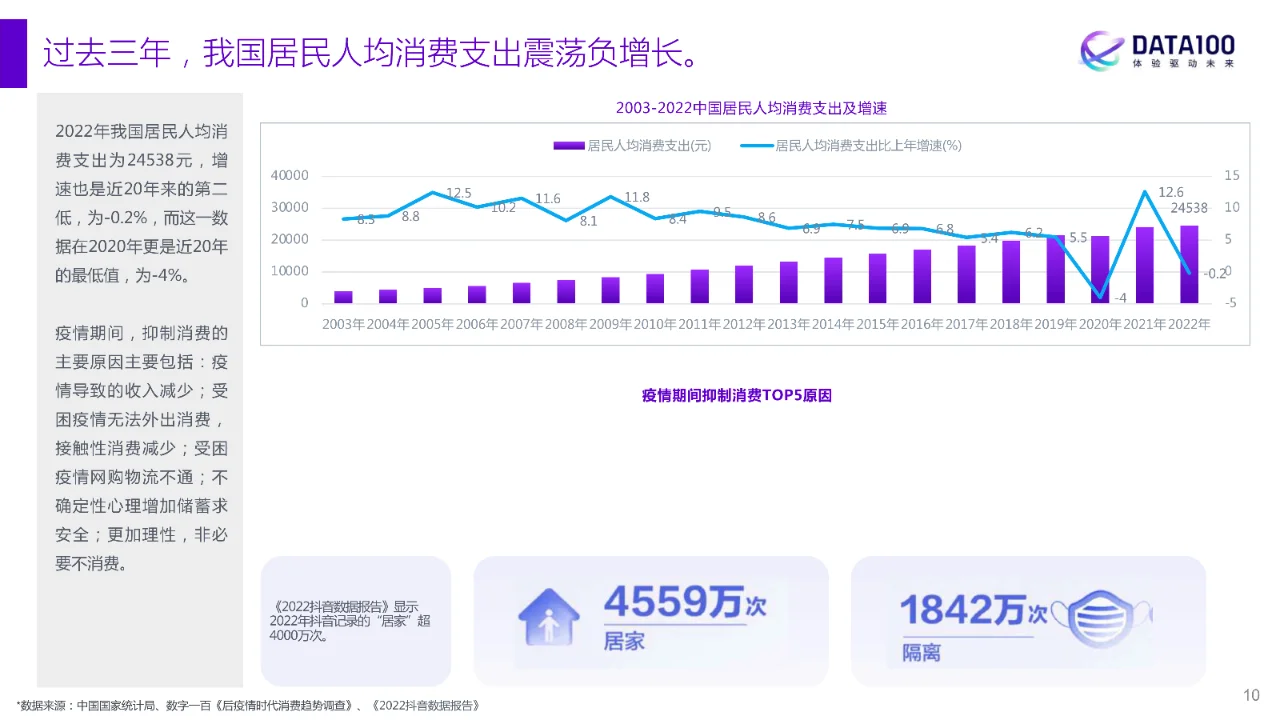Click the -5 right axis value

[x=1230, y=303]
